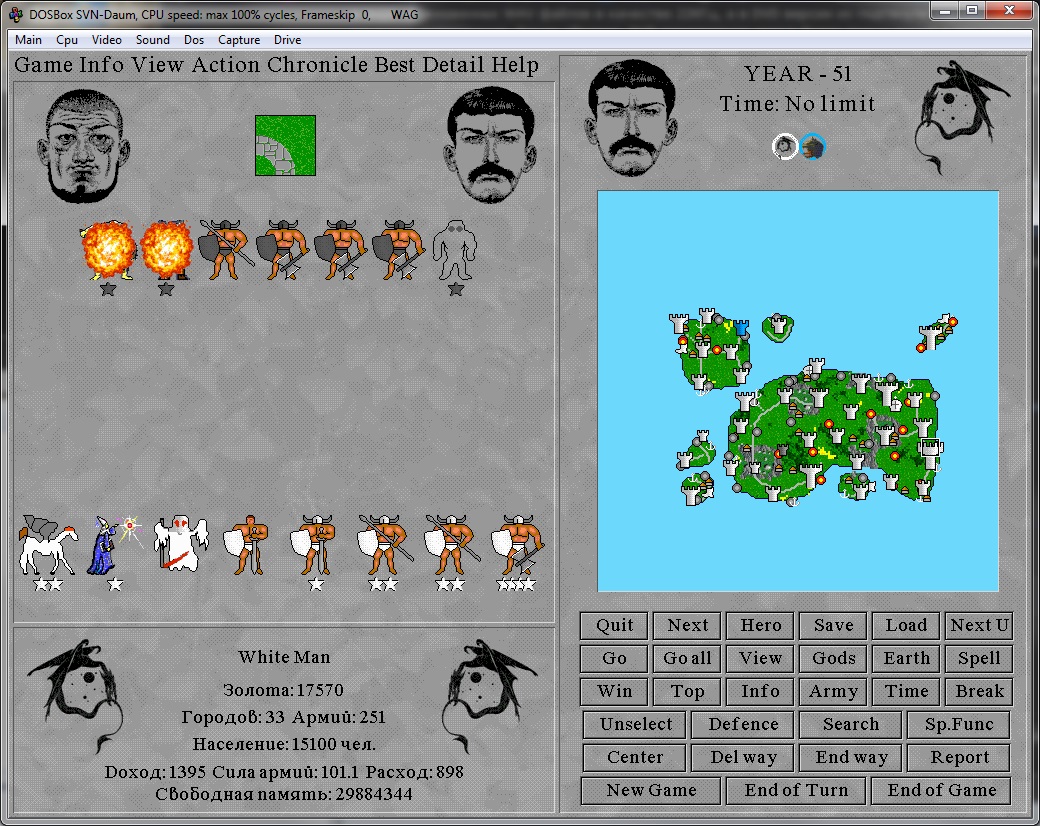Select the starless shield warrior unit

[247, 545]
